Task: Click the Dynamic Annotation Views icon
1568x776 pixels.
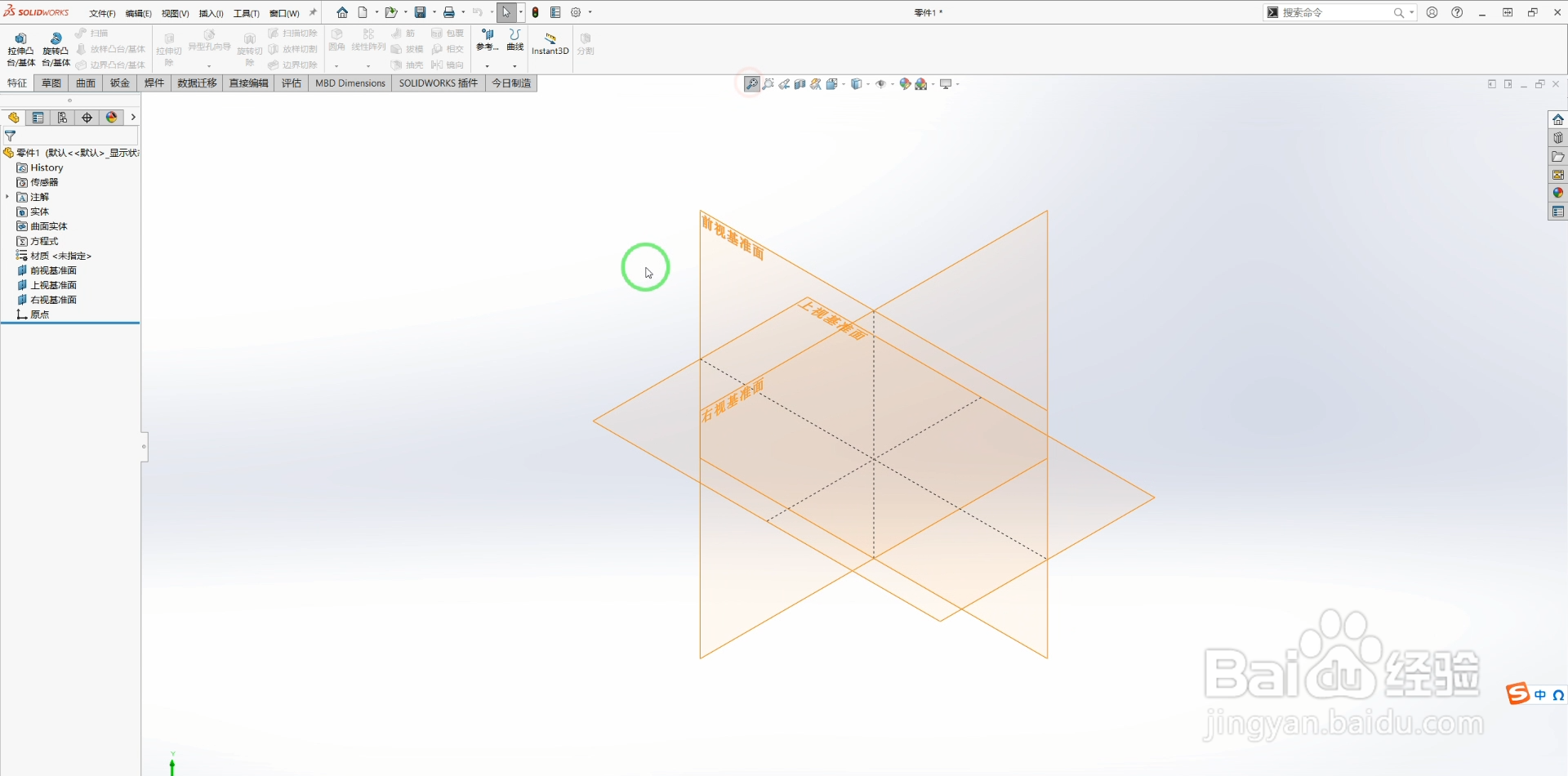Action: pos(816,84)
